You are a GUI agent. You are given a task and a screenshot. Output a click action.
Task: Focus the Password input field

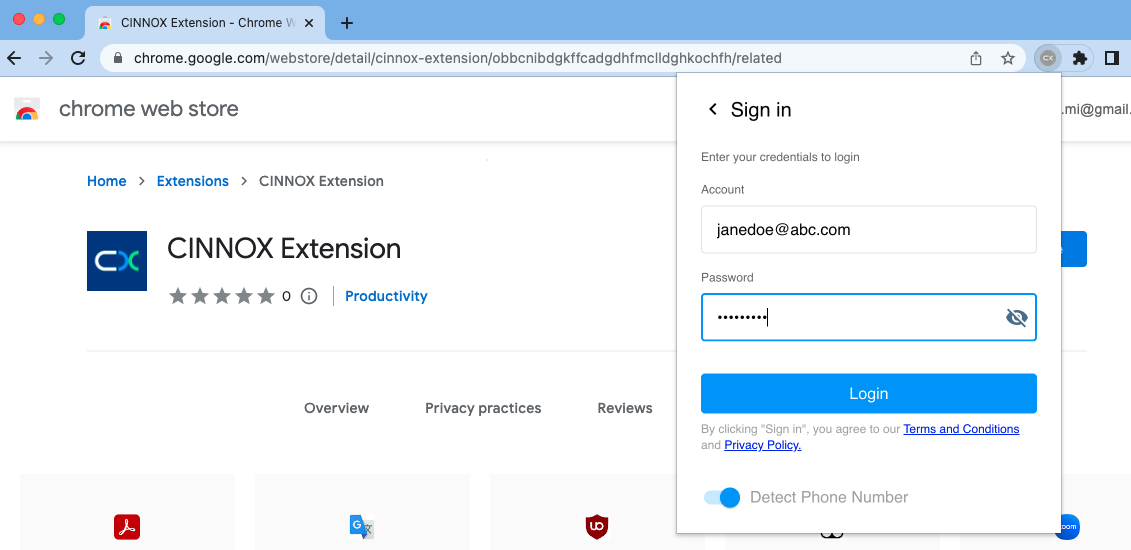pyautogui.click(x=868, y=317)
